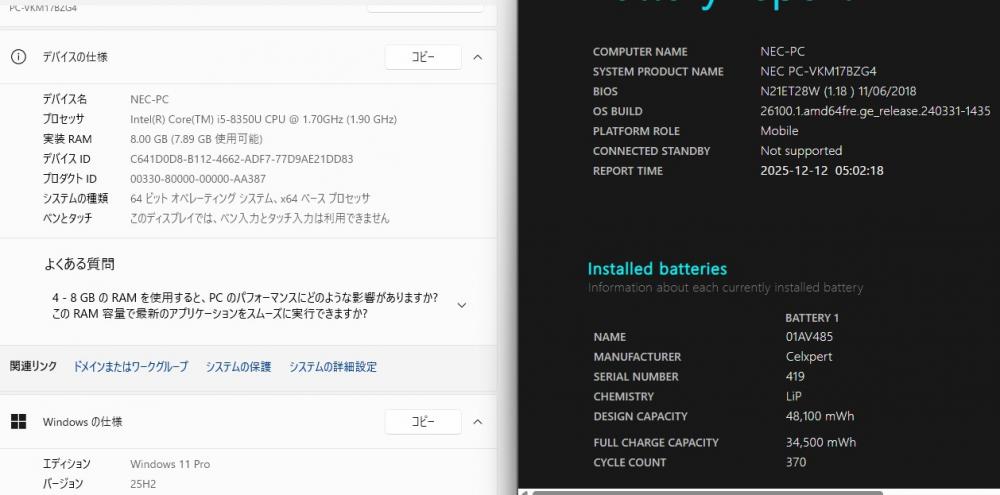Click the プロセッサ label
The height and width of the screenshot is (495, 1000).
(63, 119)
